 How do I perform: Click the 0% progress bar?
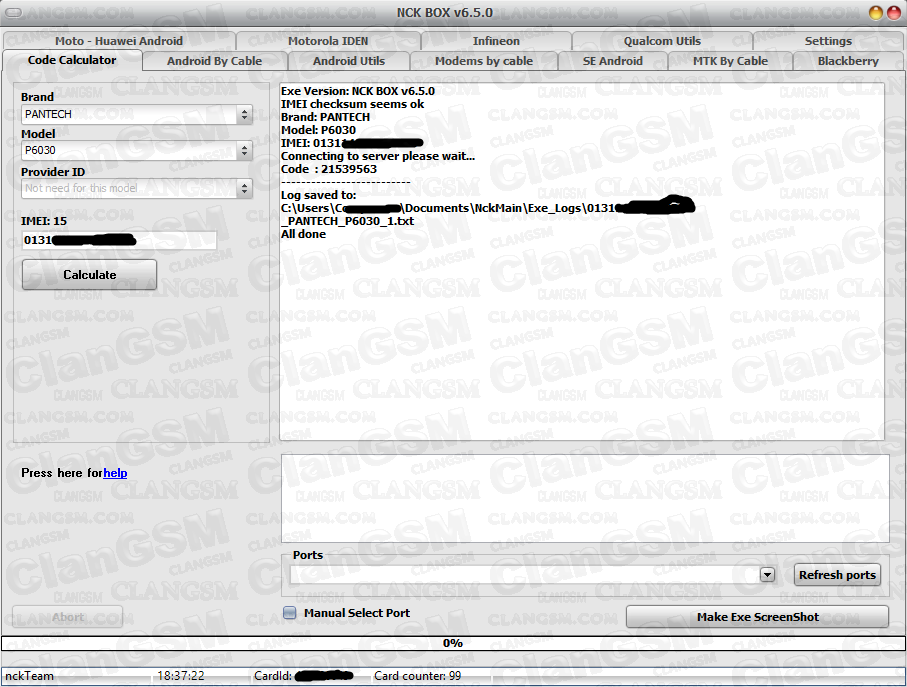click(x=453, y=643)
